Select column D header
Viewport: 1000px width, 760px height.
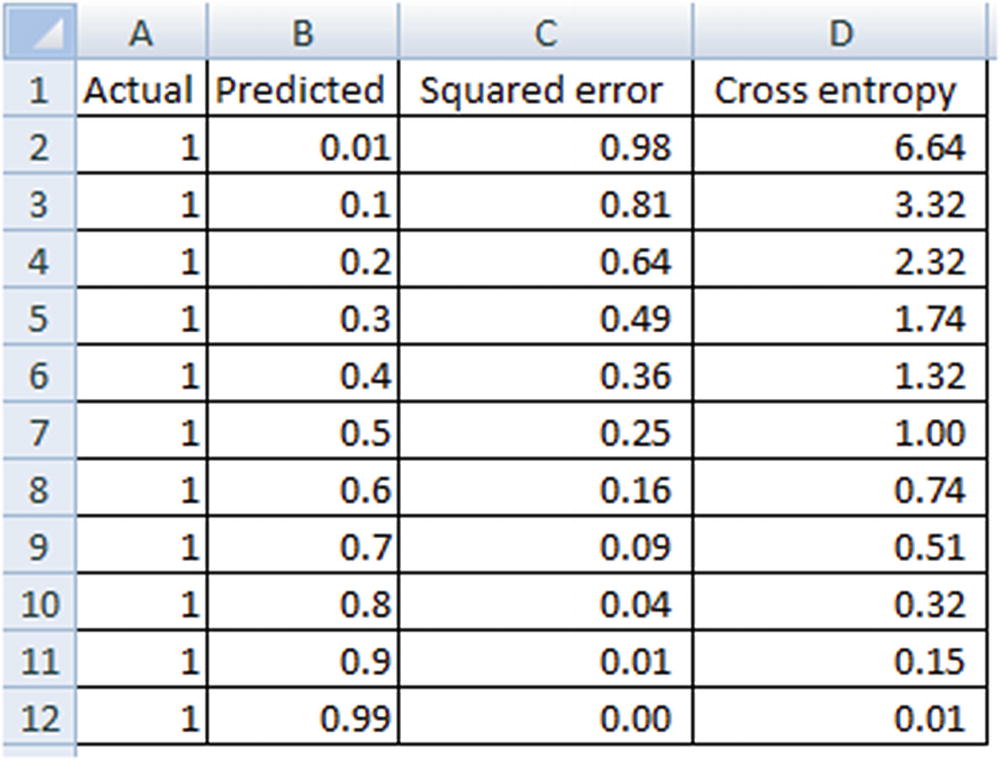(841, 33)
